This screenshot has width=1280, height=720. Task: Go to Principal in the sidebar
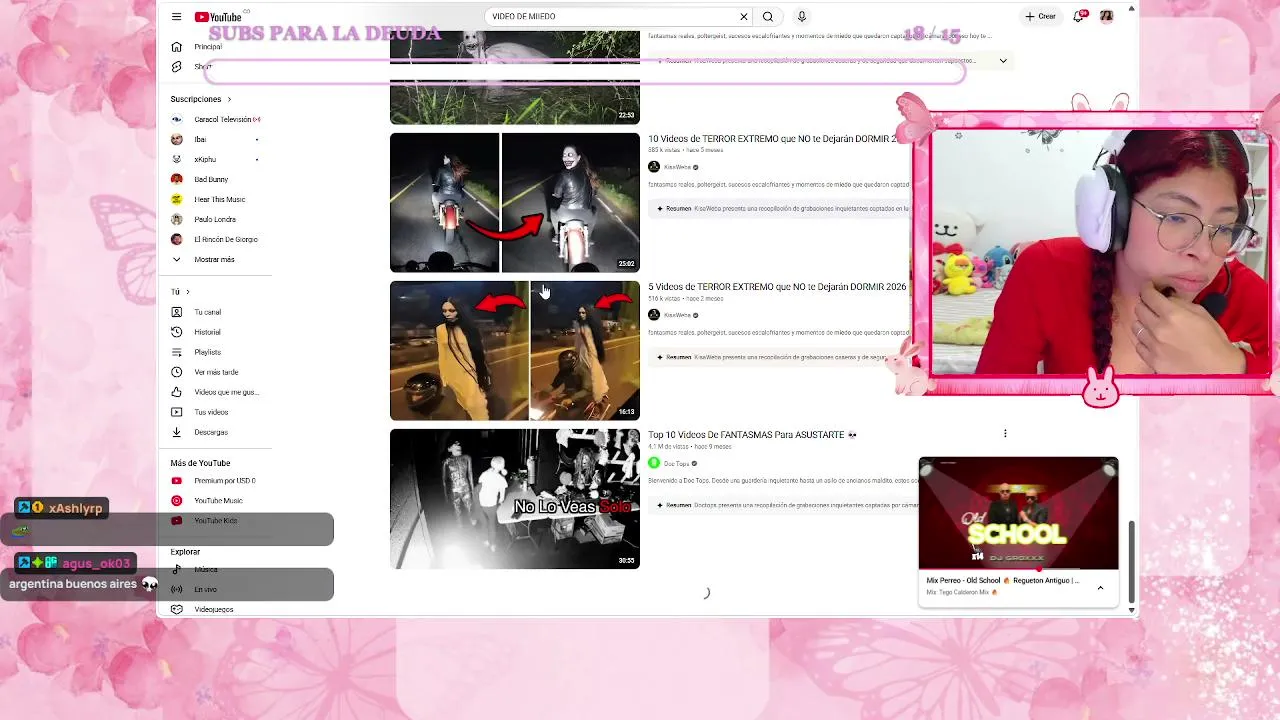pyautogui.click(x=208, y=47)
